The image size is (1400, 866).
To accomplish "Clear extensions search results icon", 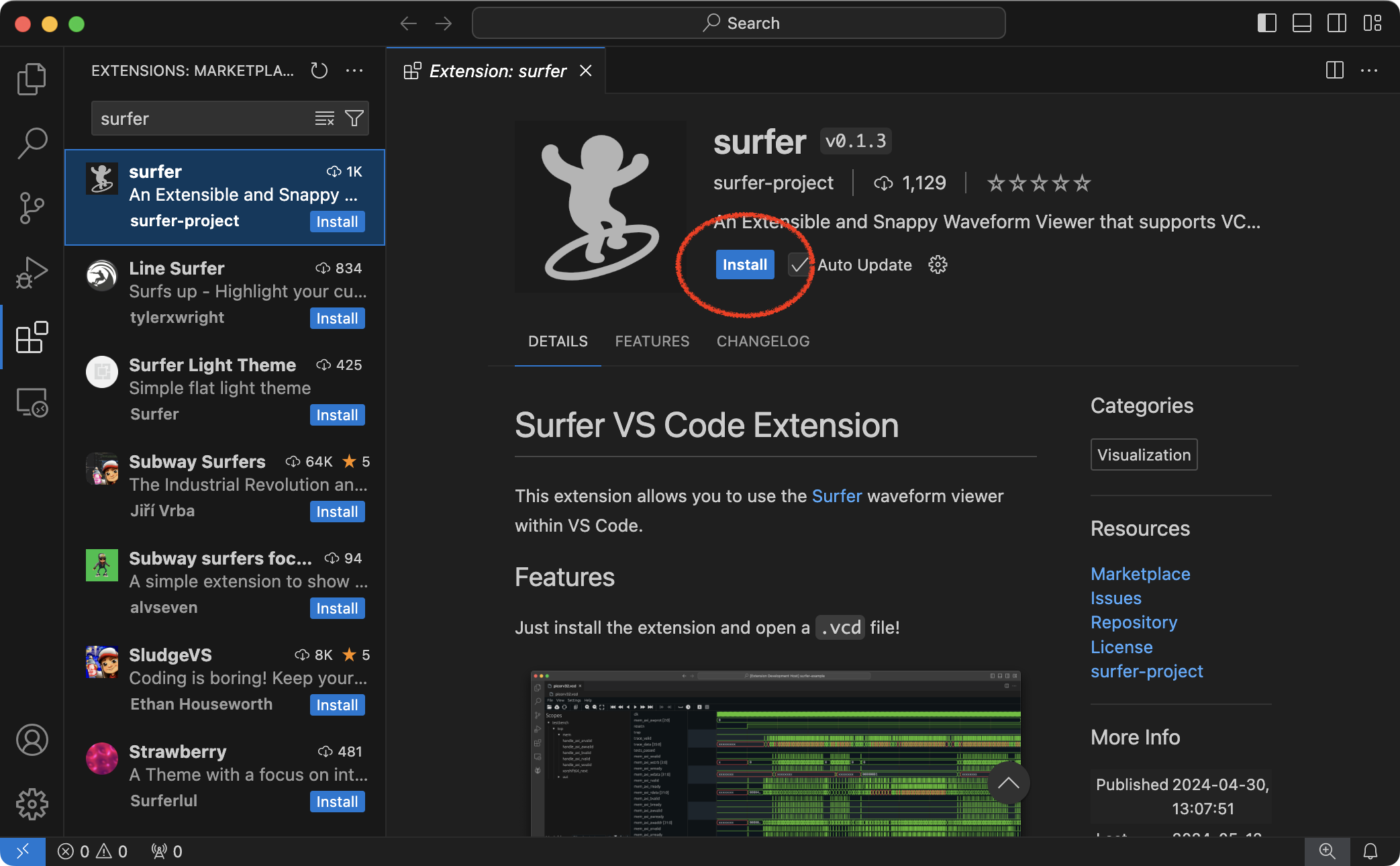I will tap(325, 119).
